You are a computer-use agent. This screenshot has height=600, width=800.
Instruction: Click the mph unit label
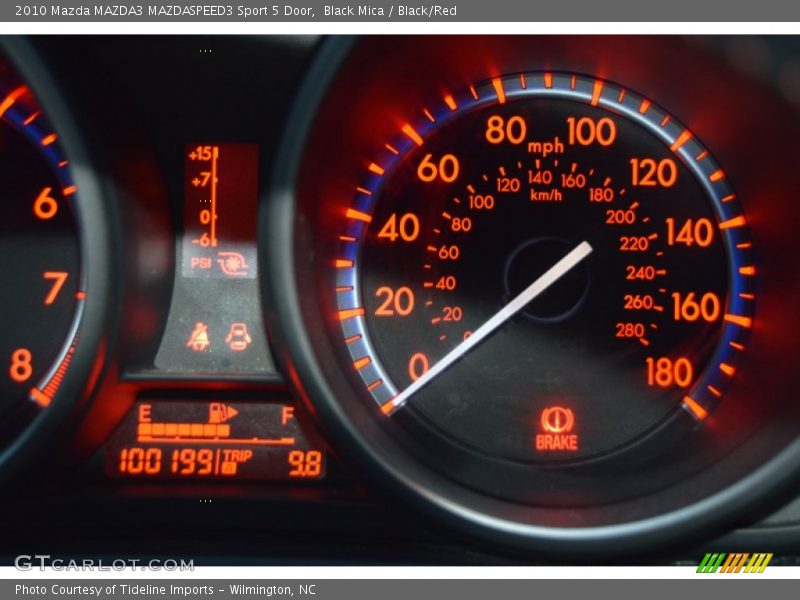coord(545,147)
